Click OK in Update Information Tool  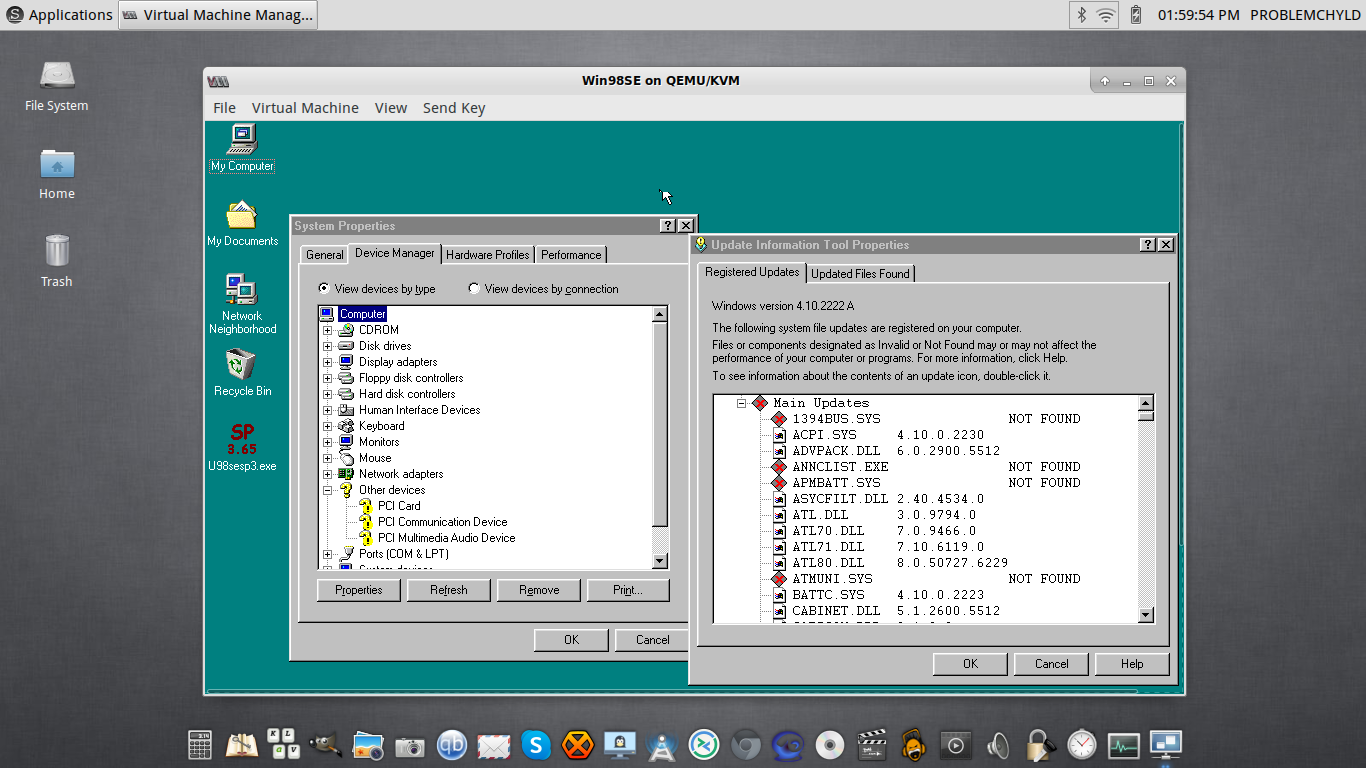pyautogui.click(x=970, y=664)
